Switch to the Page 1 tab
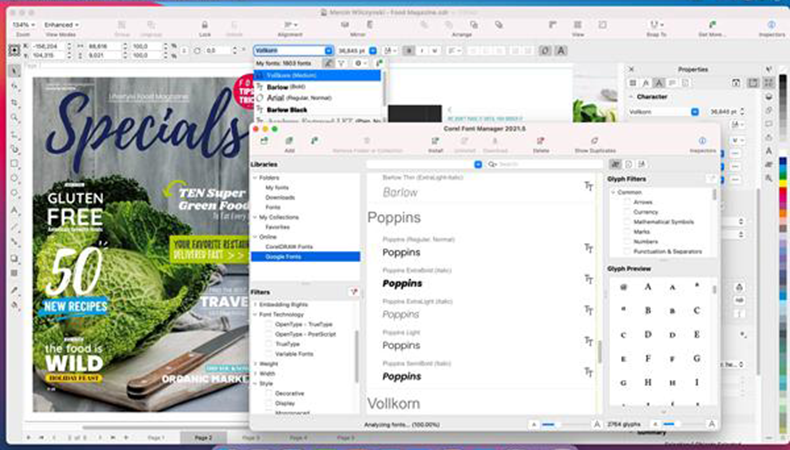Screen dimensions: 790x450 click(156, 437)
